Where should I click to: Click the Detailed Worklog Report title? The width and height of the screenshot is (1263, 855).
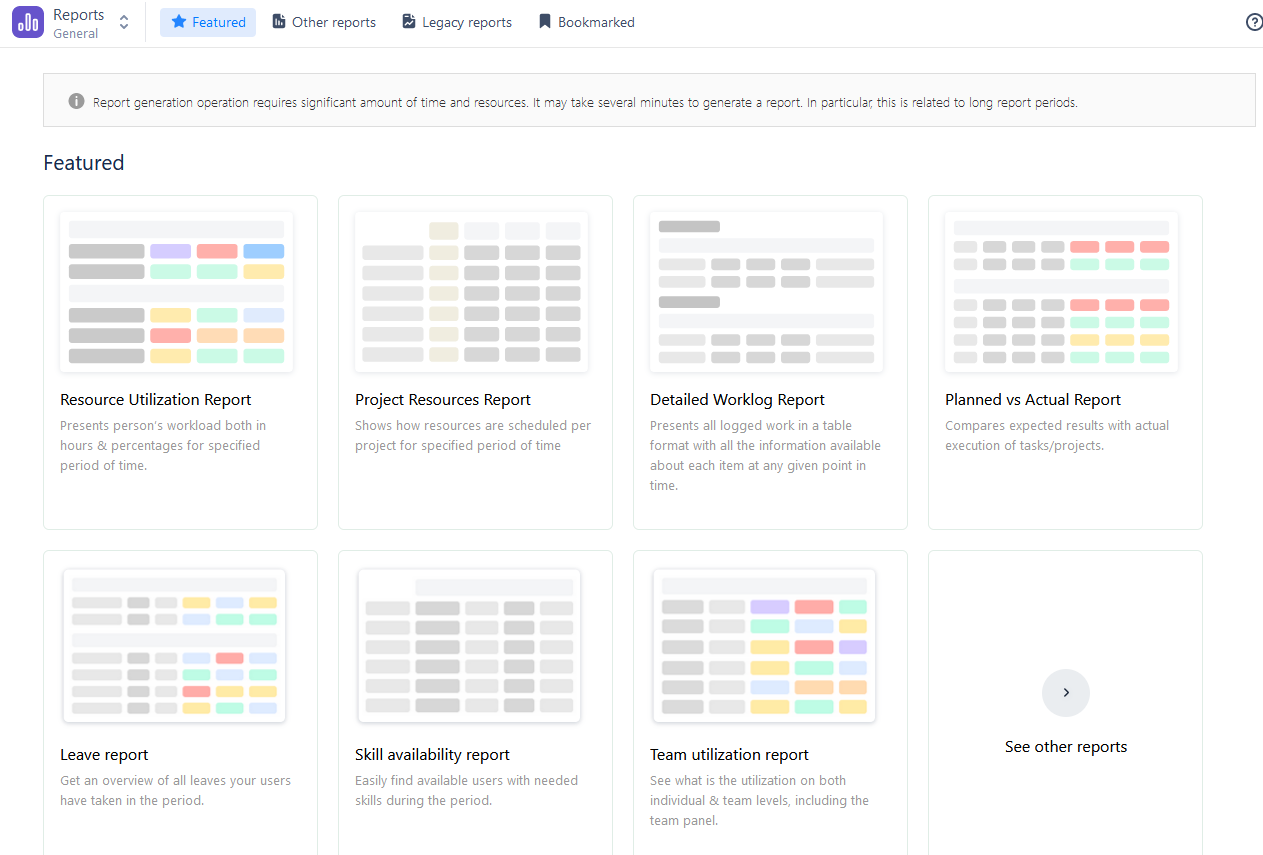pos(737,400)
